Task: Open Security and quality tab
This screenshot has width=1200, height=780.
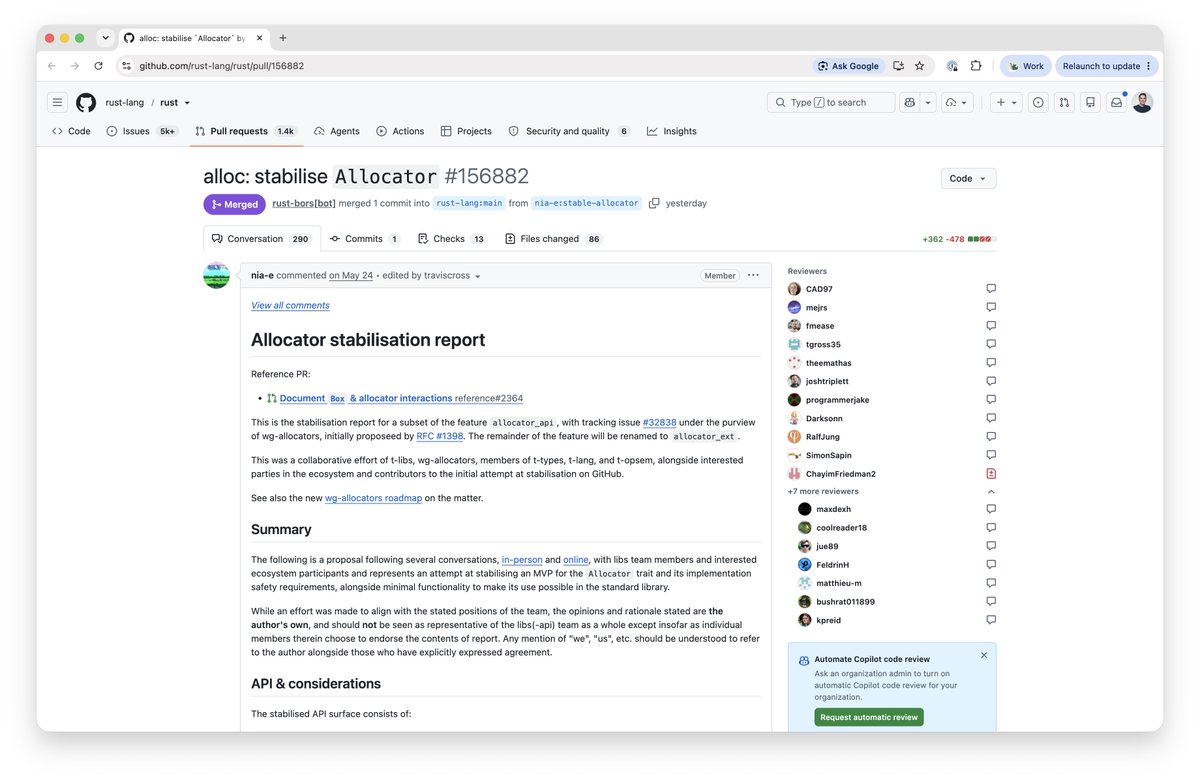Action: [569, 131]
